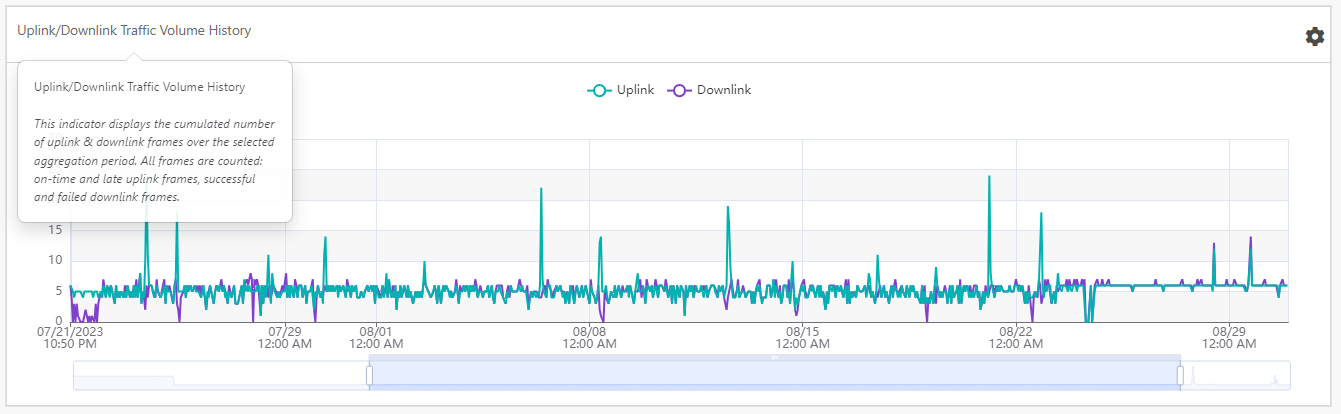Click the small grip atop the range selection

tap(774, 357)
